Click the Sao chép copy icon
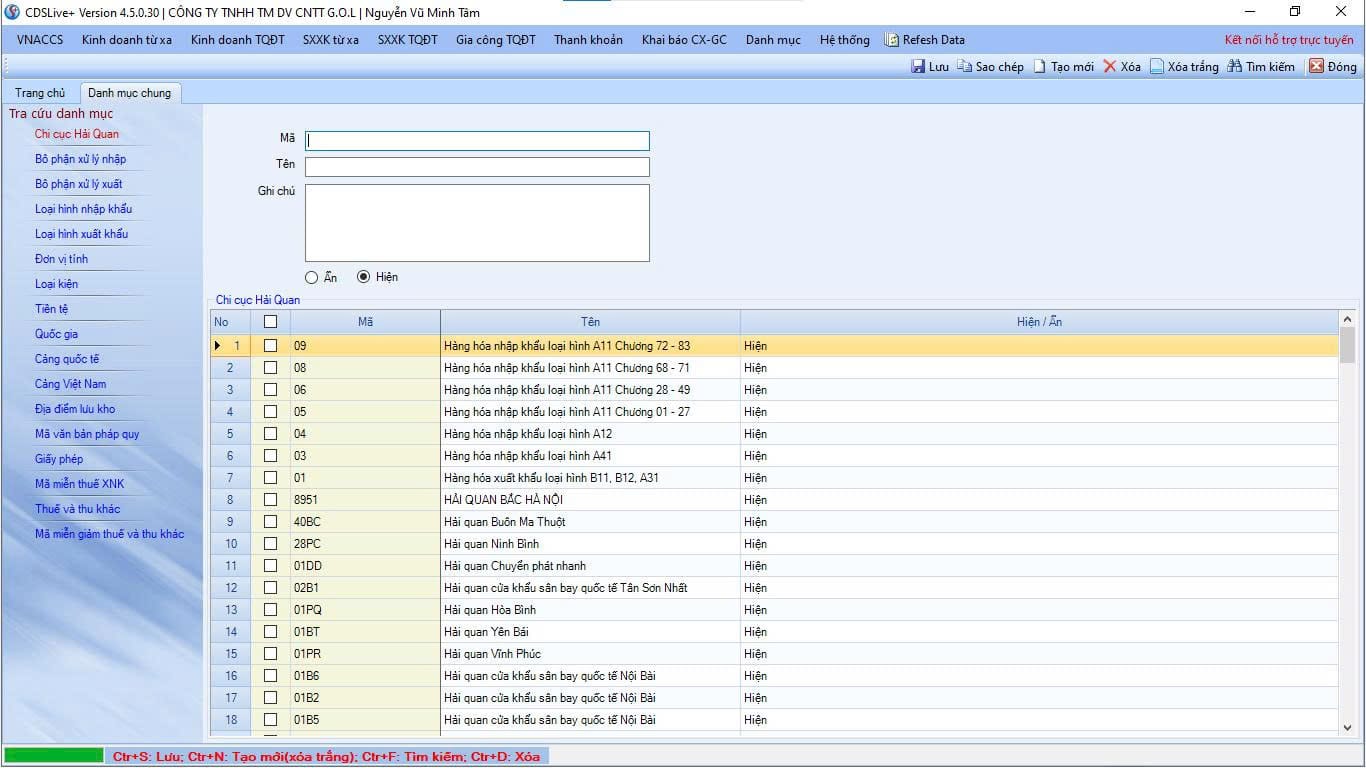 point(964,67)
